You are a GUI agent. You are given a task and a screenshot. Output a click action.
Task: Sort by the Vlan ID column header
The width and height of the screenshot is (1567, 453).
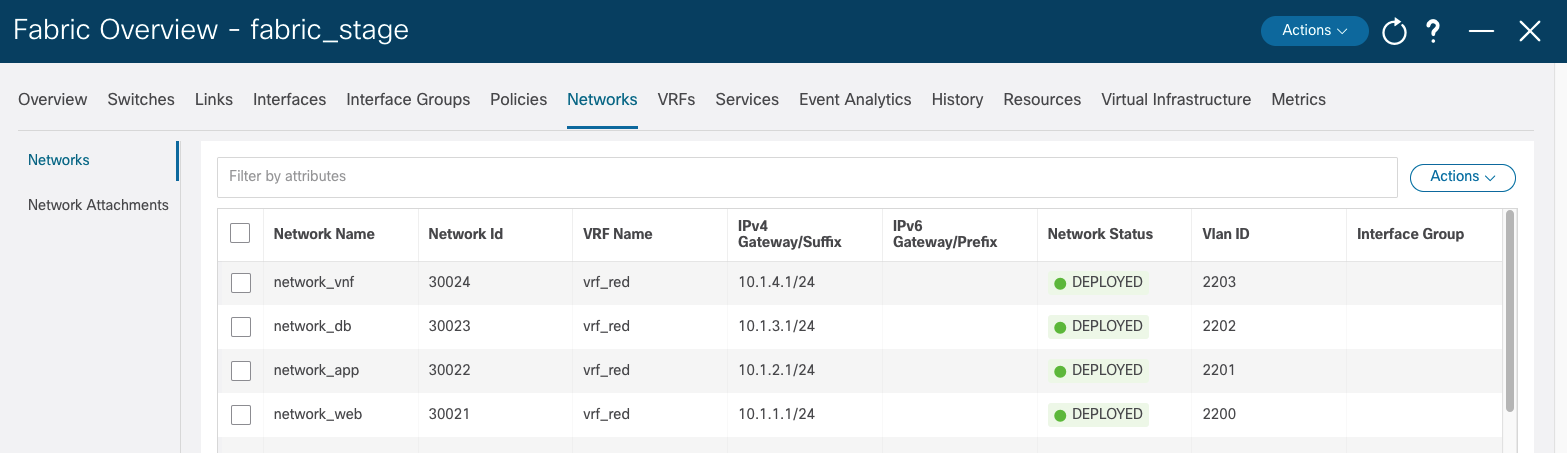1225,234
